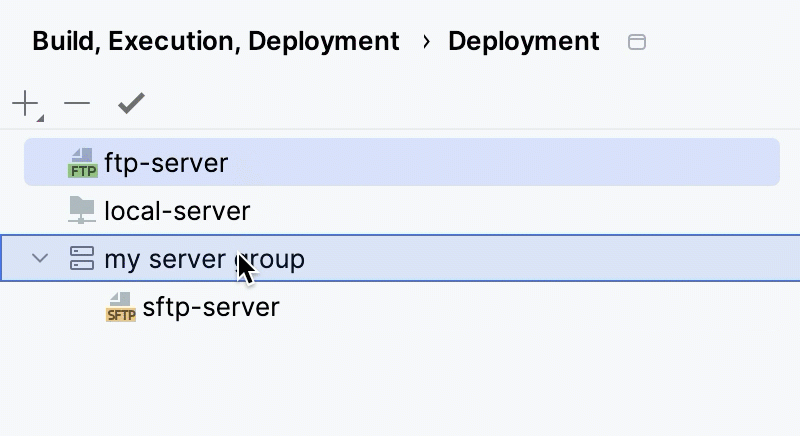Select the my server group label
Screen dimensions: 800x436
tap(204, 260)
